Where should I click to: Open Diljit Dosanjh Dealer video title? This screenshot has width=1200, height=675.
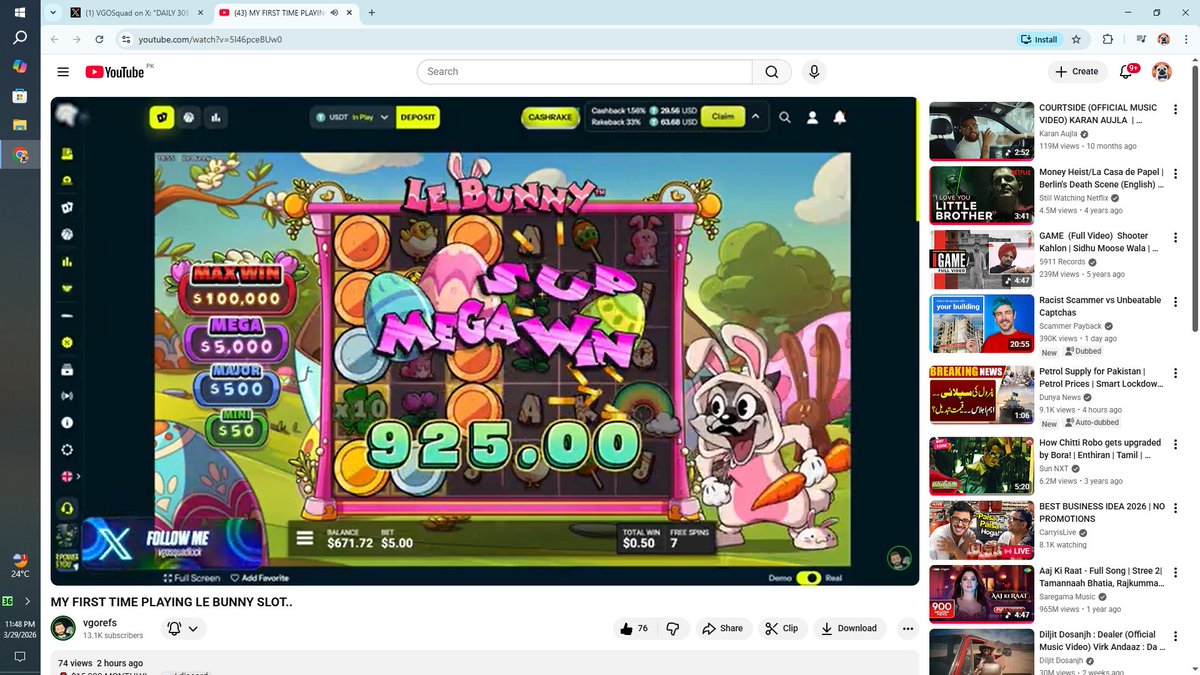[x=1100, y=640]
